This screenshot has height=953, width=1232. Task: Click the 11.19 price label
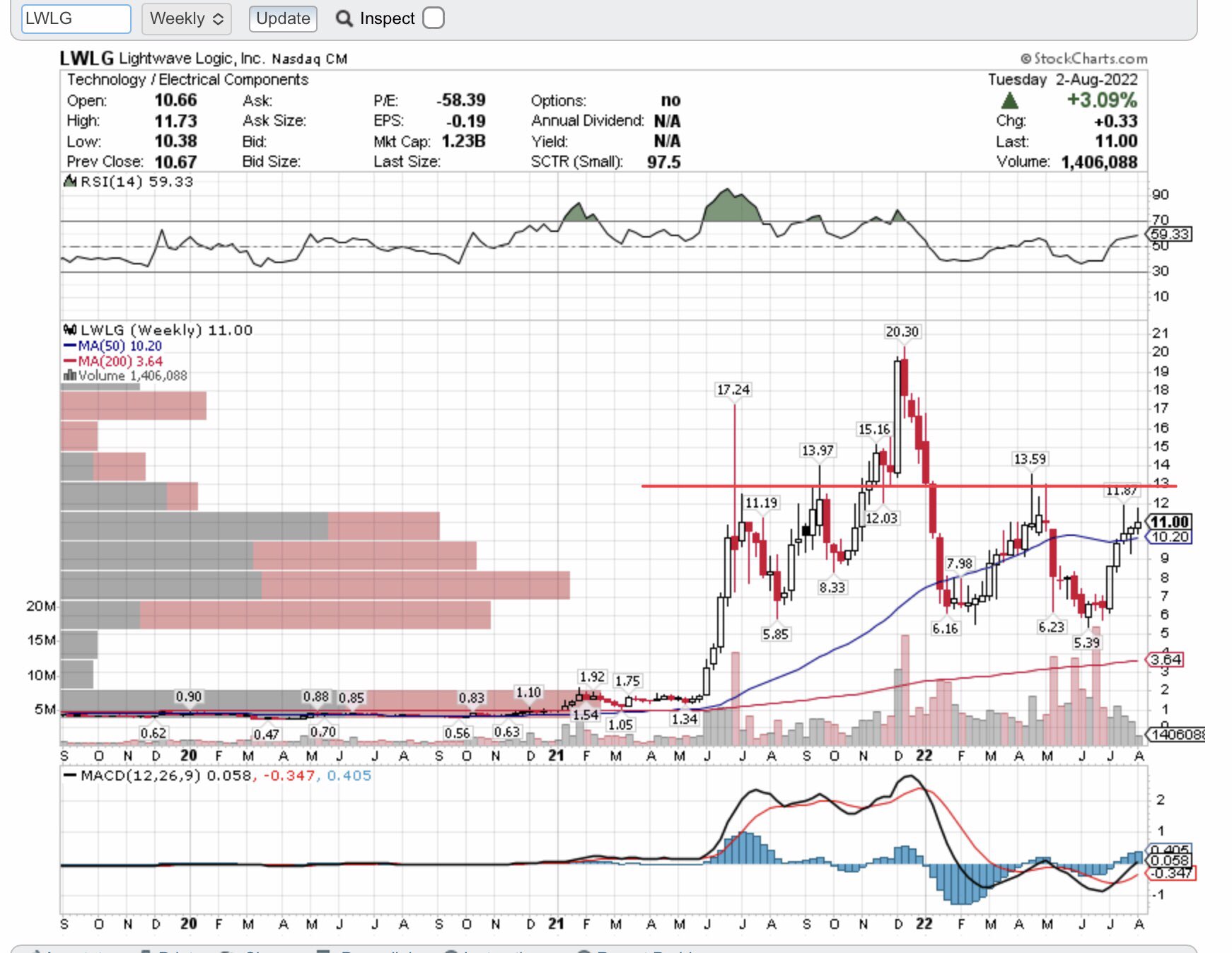[762, 503]
